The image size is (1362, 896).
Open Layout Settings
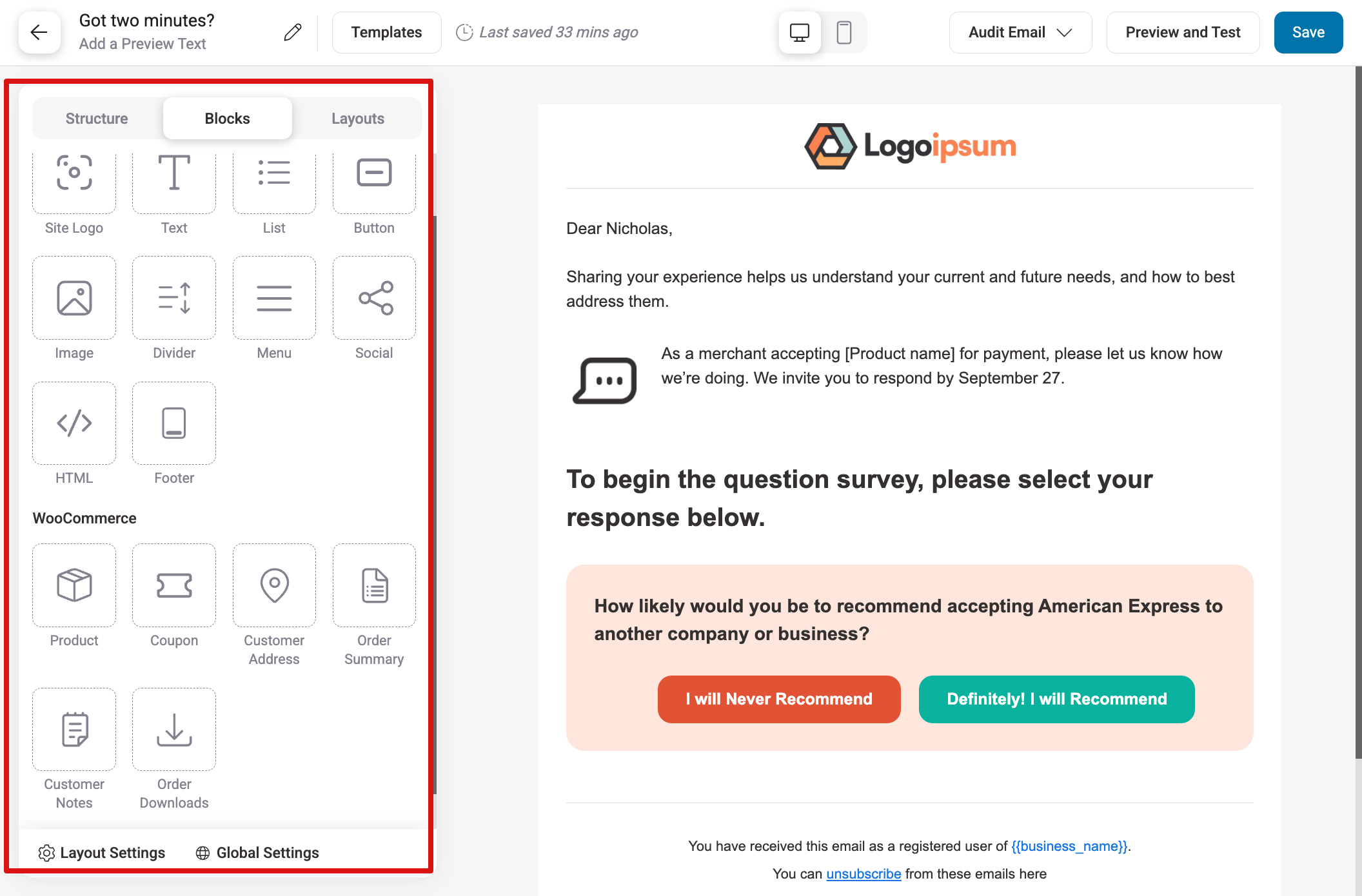[102, 853]
